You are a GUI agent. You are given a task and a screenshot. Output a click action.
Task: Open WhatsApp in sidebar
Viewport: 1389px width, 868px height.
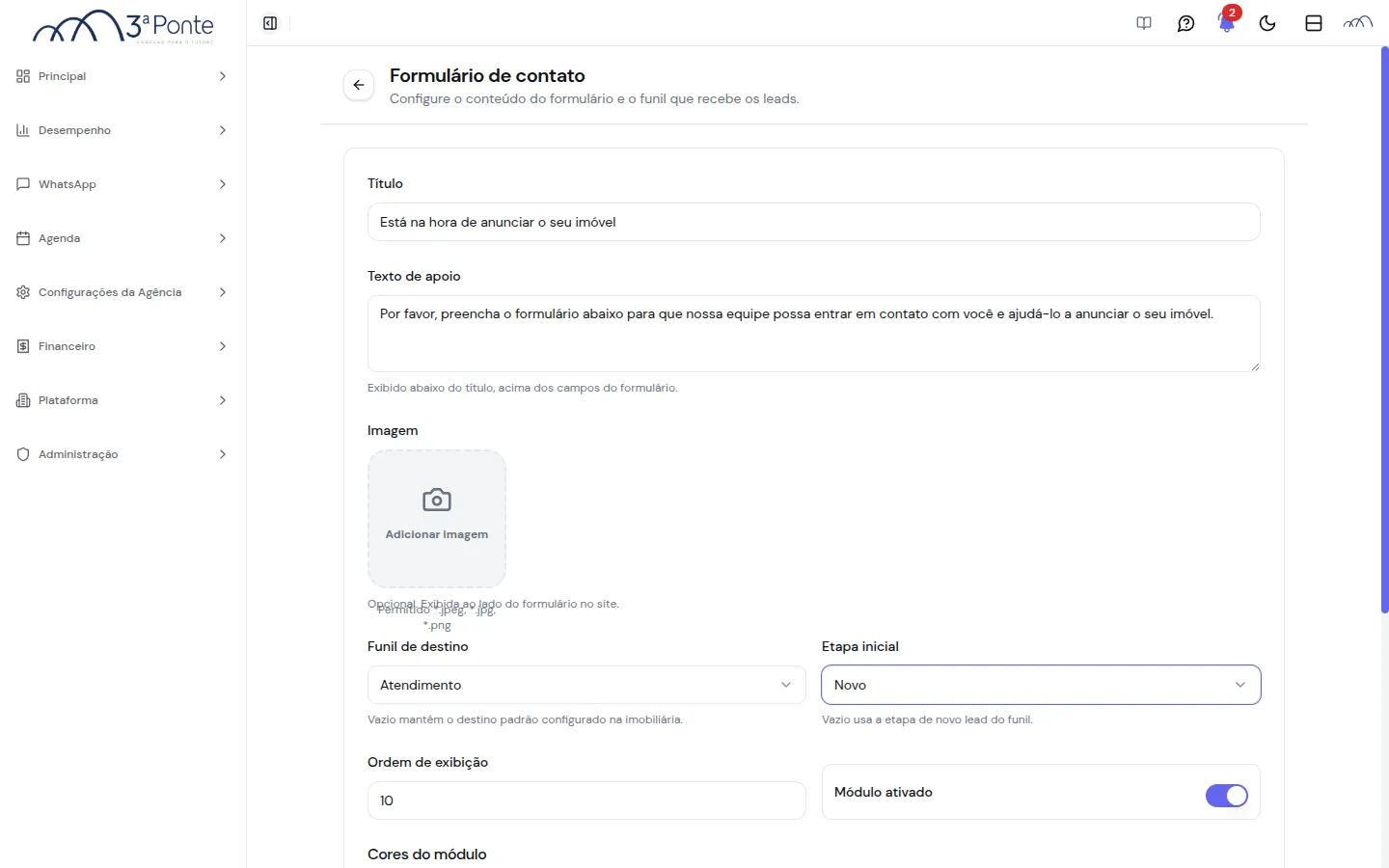click(x=123, y=184)
